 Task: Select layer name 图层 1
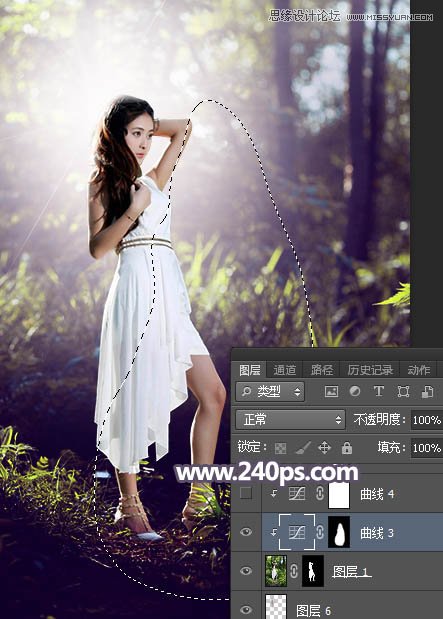352,571
